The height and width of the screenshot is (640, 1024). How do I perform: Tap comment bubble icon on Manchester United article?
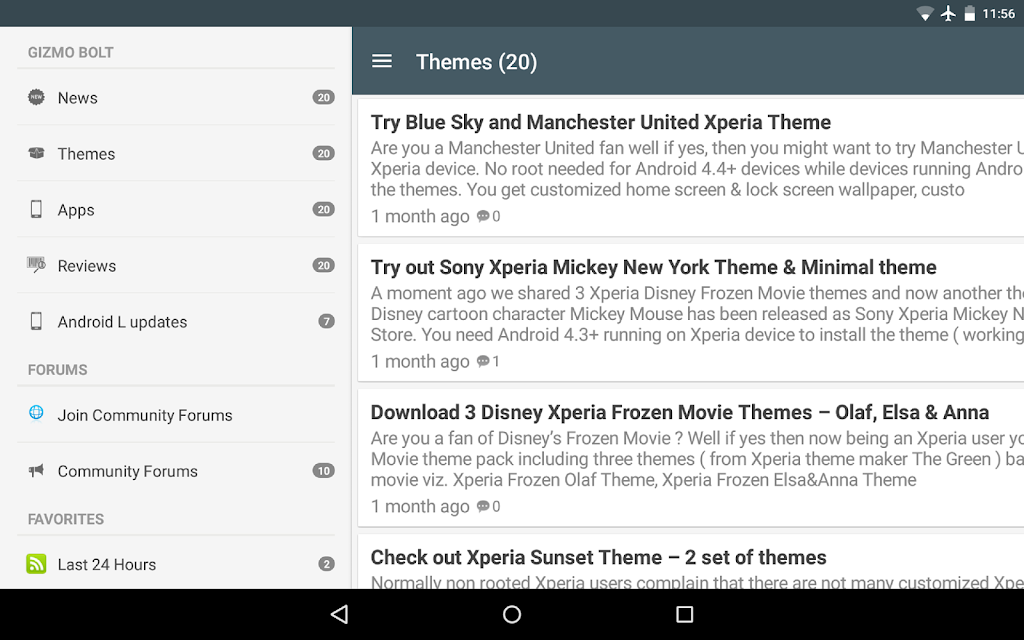point(483,216)
